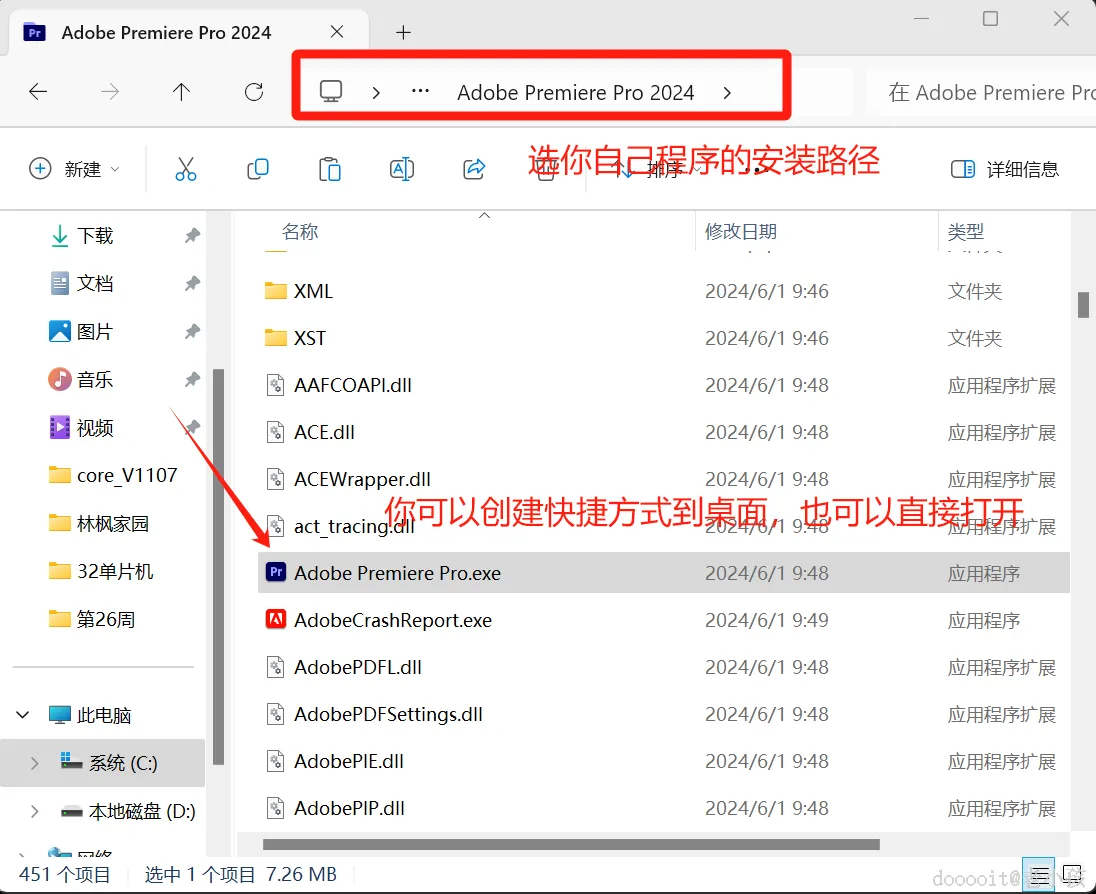Click the Rename icon in toolbar
The image size is (1096, 894).
(402, 169)
